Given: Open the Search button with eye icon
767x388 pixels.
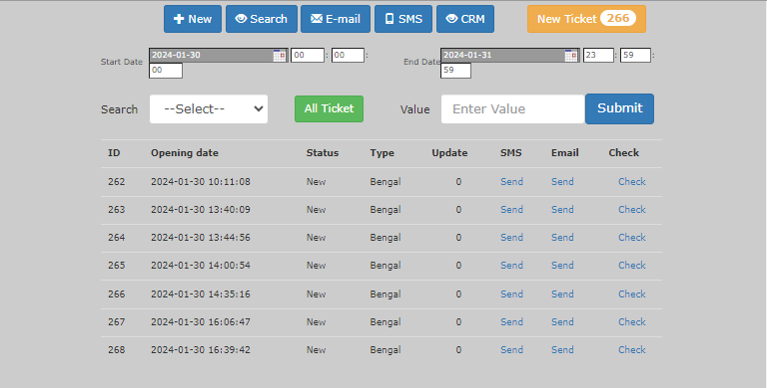Looking at the screenshot, I should tap(262, 19).
